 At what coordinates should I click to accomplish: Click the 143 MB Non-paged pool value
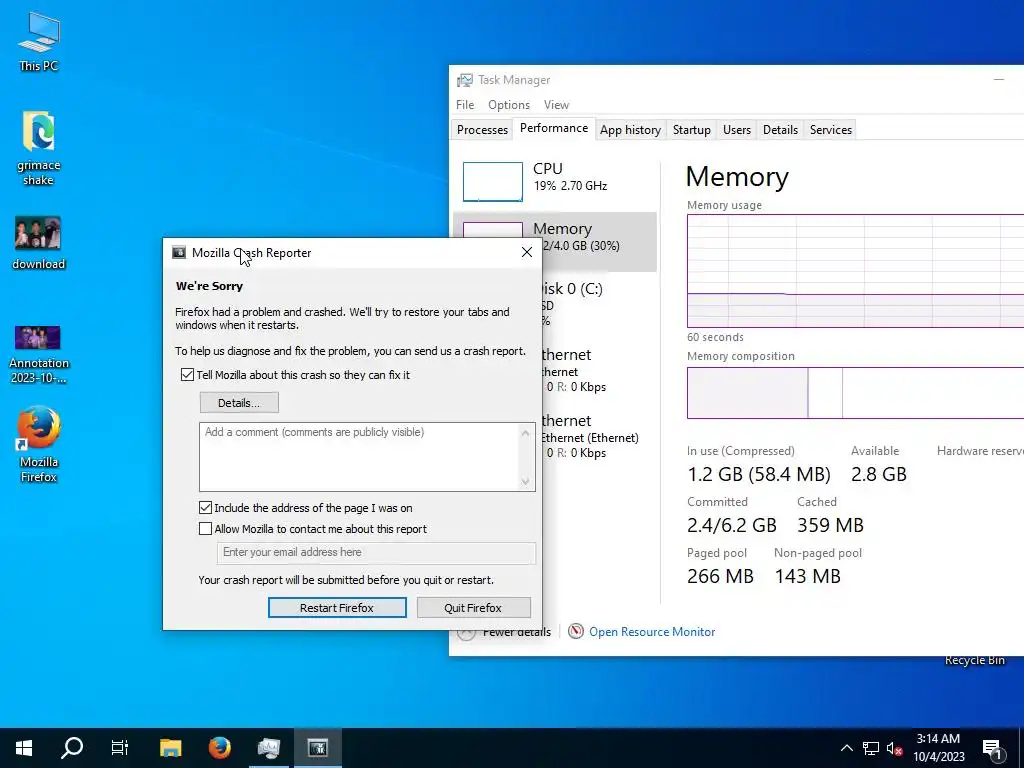click(808, 576)
